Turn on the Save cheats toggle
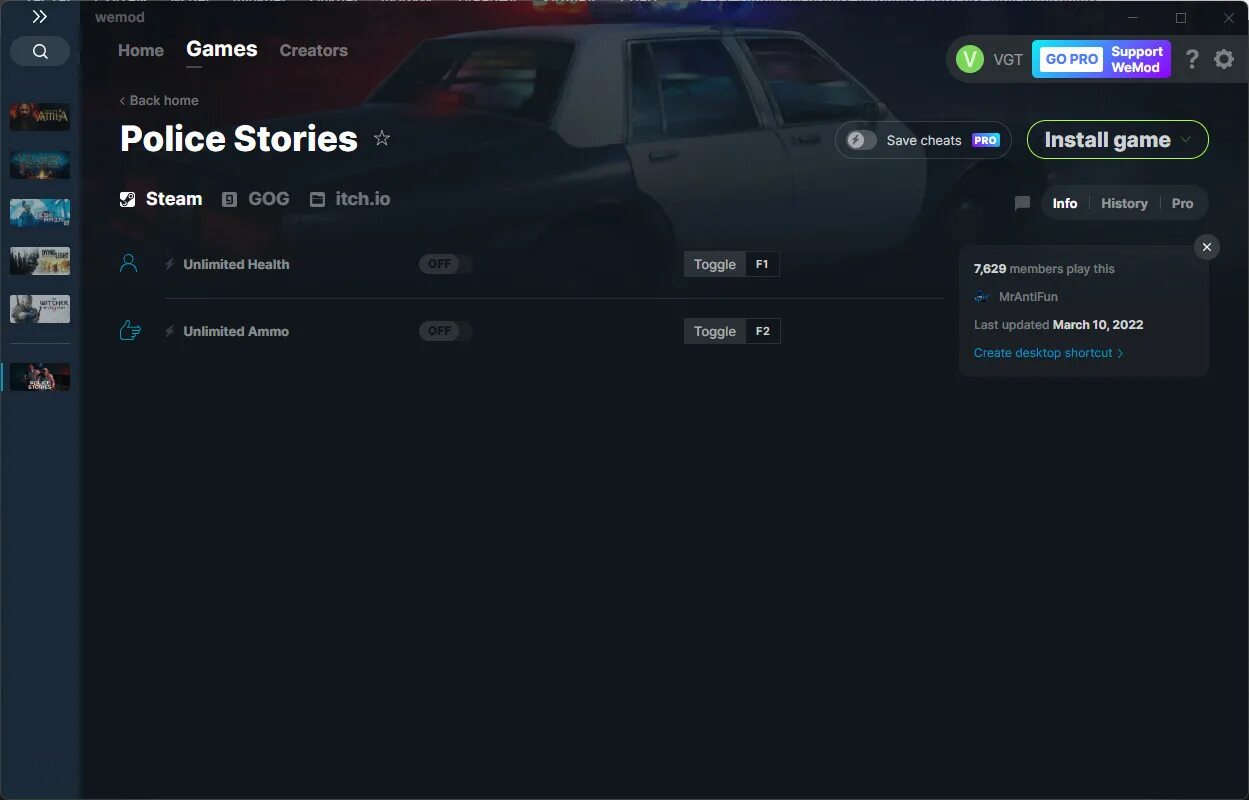This screenshot has height=800, width=1249. click(x=862, y=140)
